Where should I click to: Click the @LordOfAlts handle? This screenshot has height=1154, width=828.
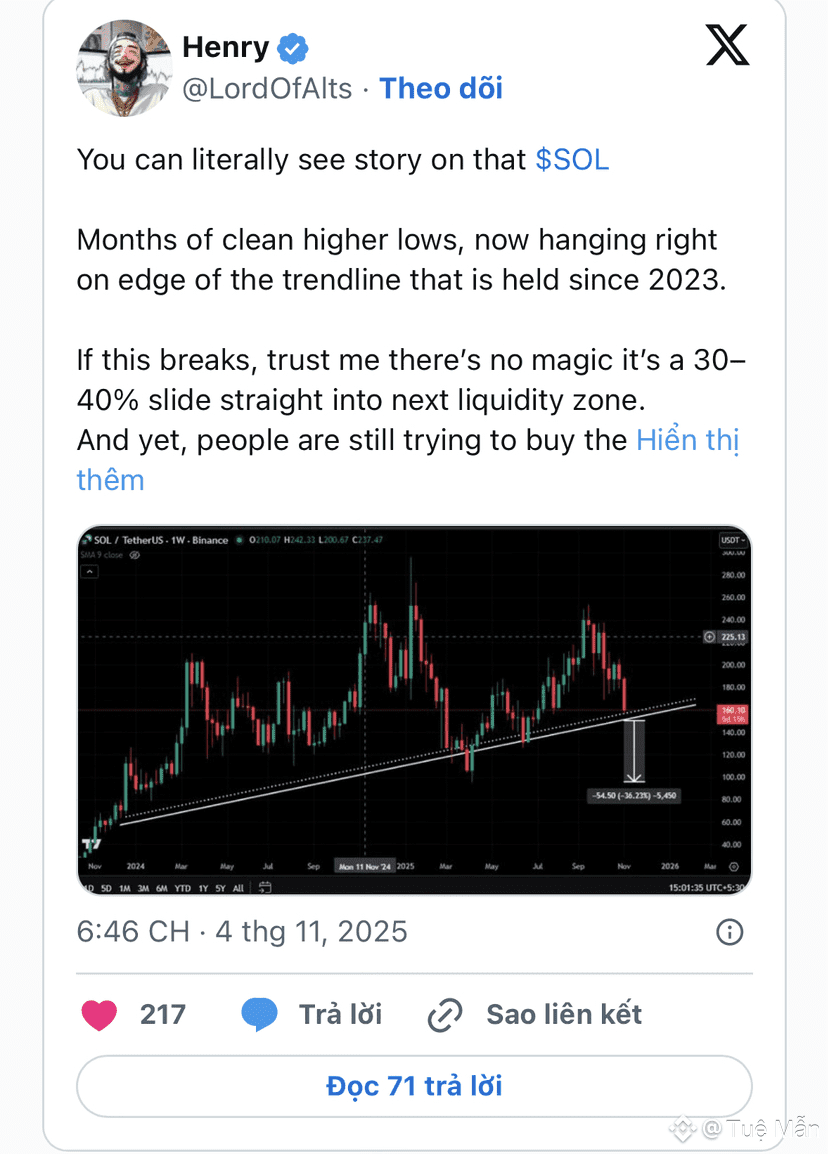tap(266, 88)
